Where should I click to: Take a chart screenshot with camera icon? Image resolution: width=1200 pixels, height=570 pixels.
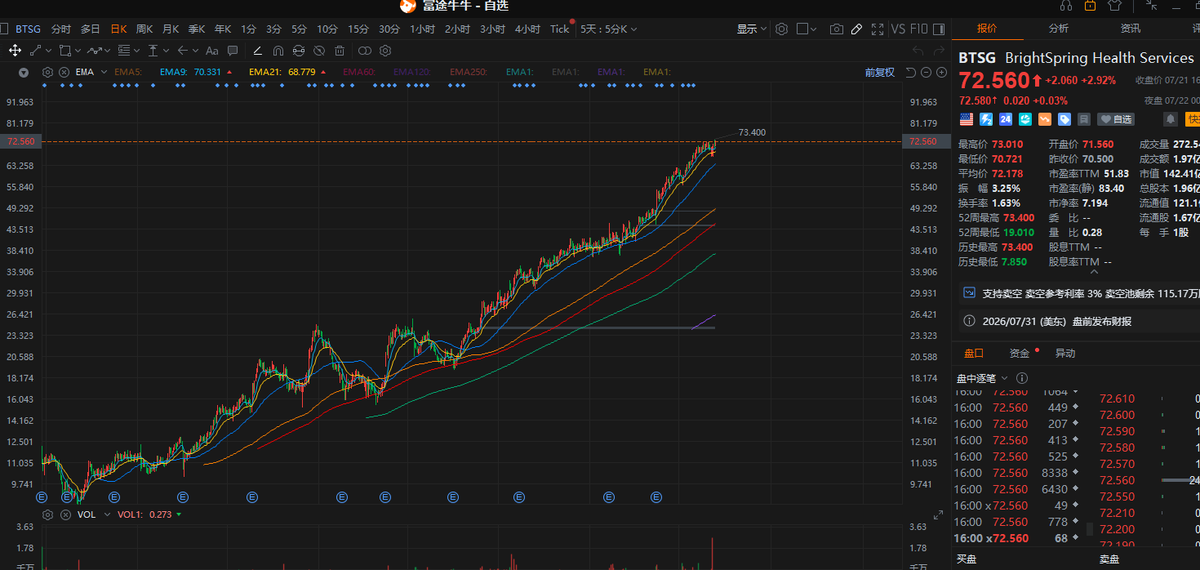(x=836, y=29)
